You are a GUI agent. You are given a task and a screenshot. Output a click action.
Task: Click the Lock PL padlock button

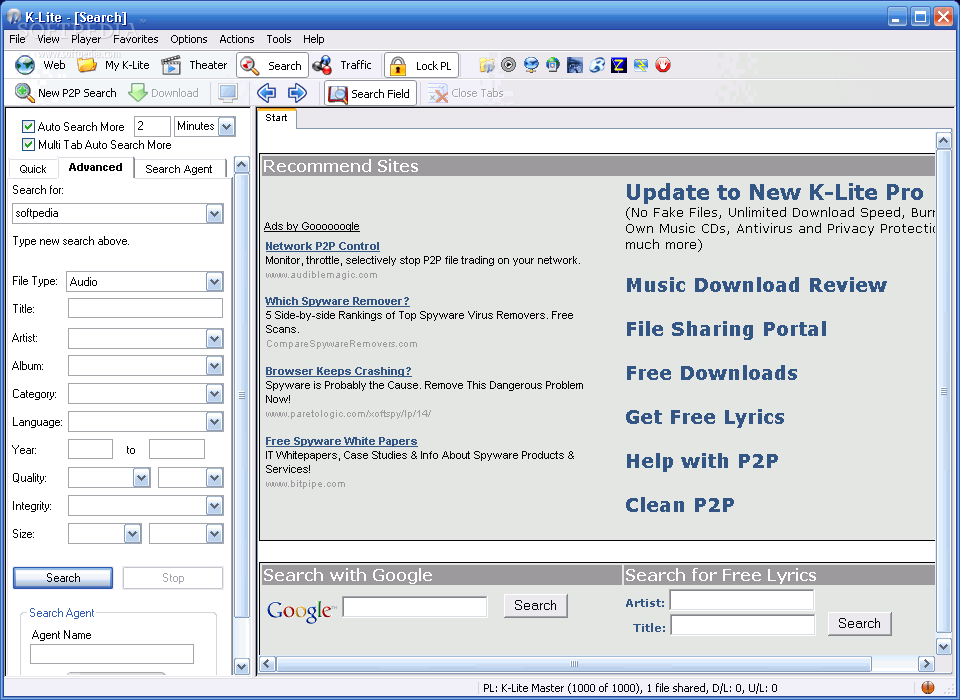pos(421,66)
